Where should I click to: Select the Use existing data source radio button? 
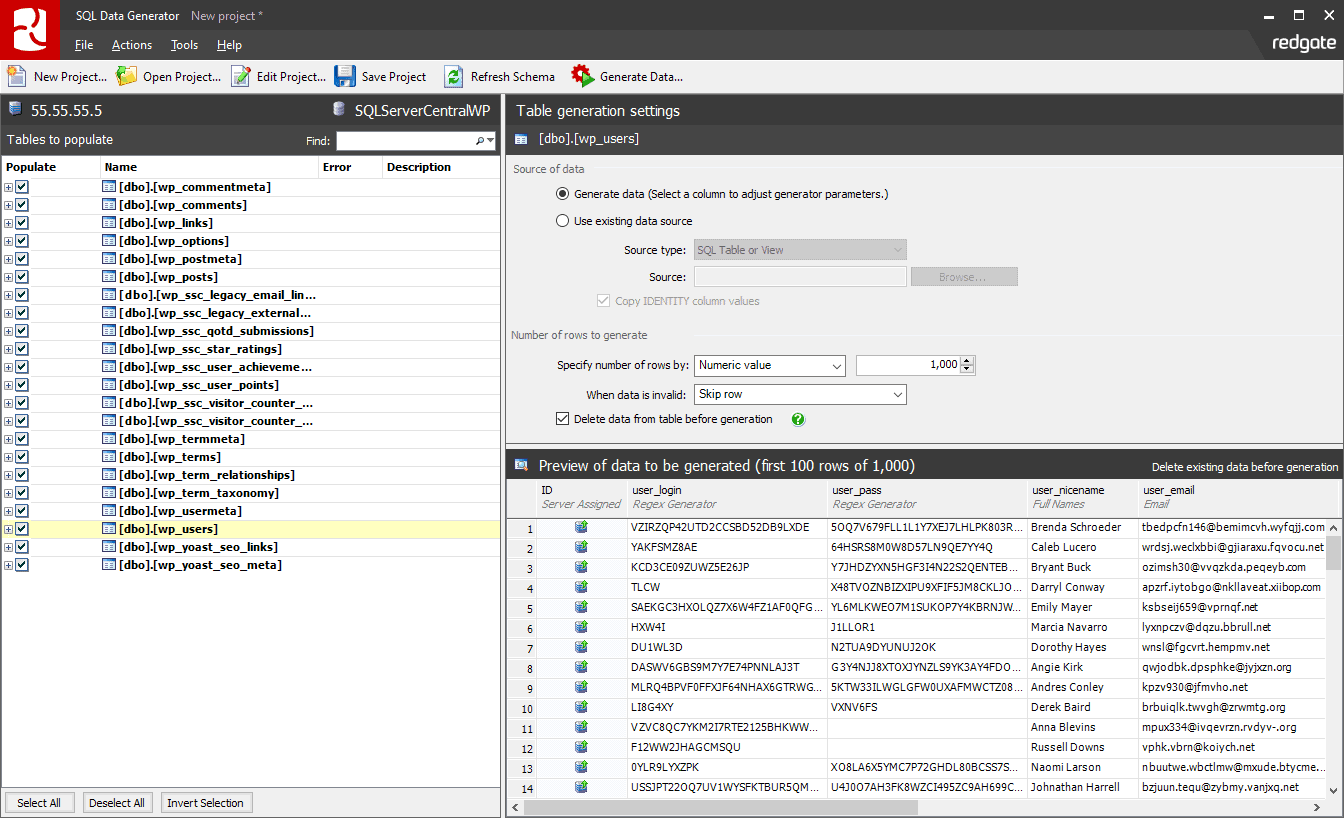(x=562, y=222)
